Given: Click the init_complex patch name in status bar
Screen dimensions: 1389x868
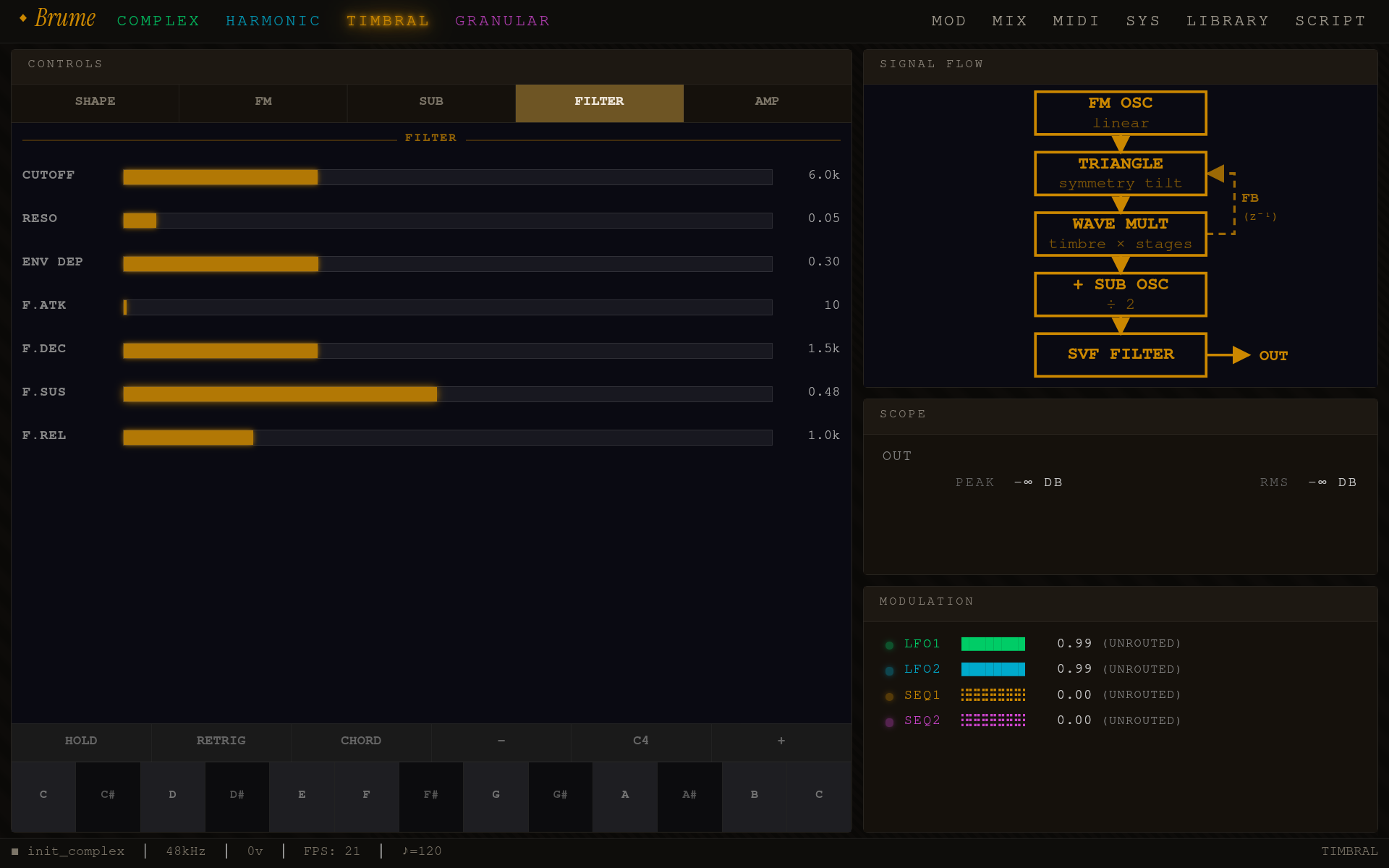Looking at the screenshot, I should [x=77, y=851].
